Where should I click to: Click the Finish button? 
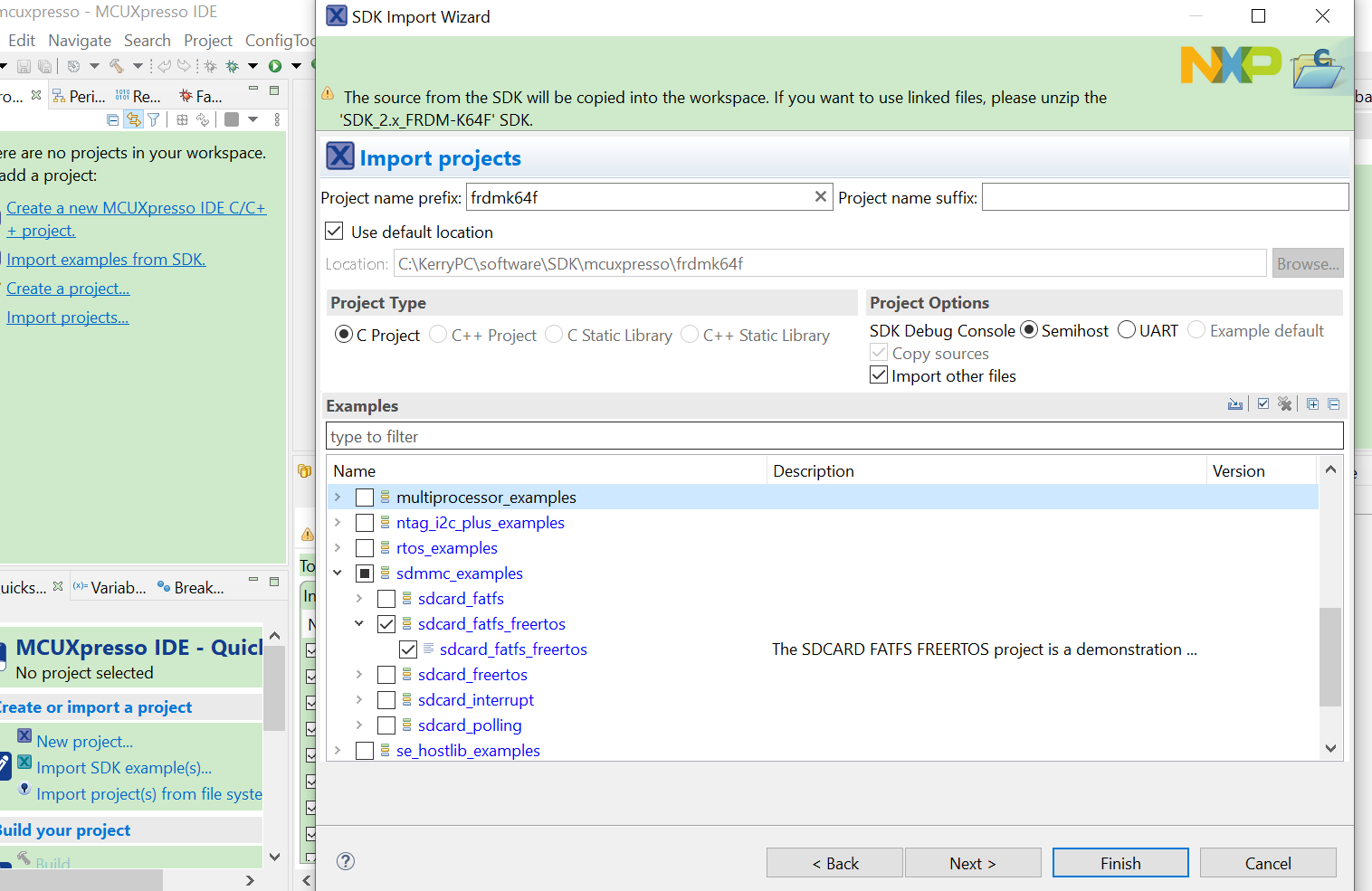click(1120, 862)
